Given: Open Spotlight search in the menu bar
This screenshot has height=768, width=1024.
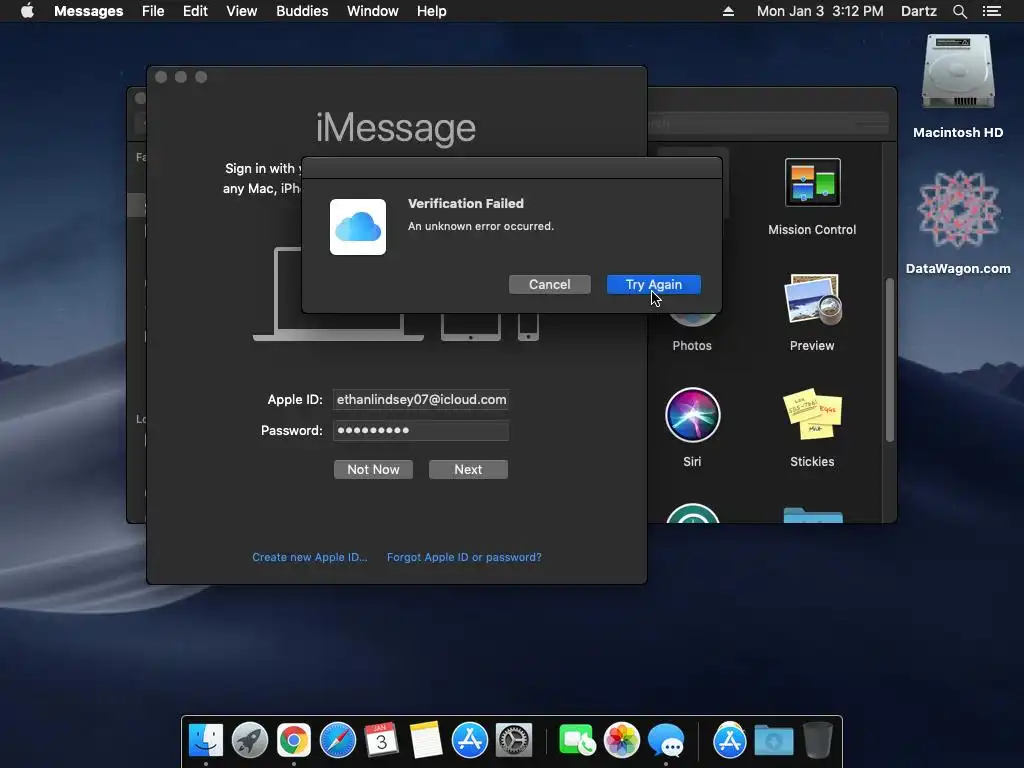Looking at the screenshot, I should [959, 11].
